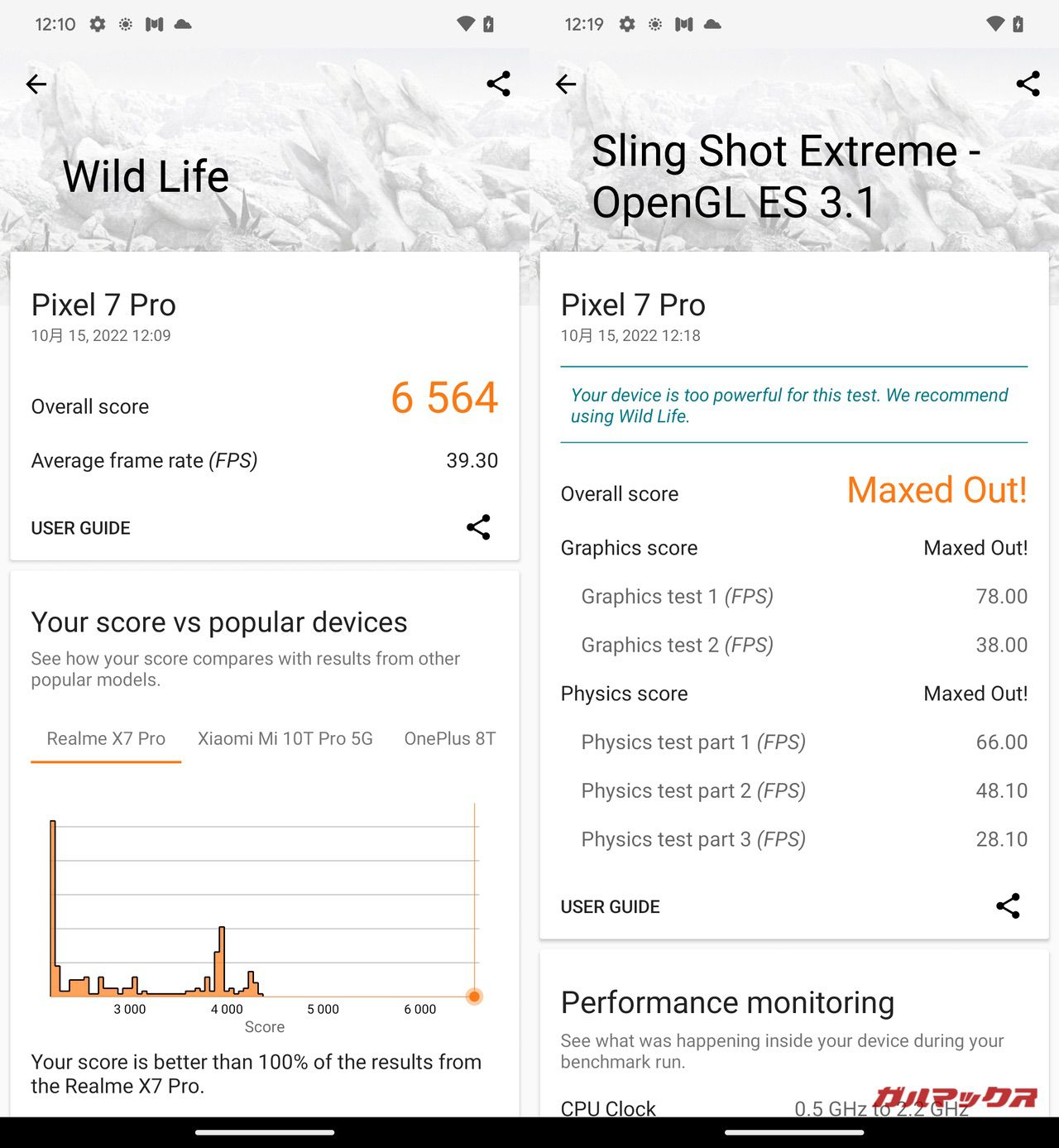
Task: Select the Realme X7 Pro tab
Action: [106, 738]
